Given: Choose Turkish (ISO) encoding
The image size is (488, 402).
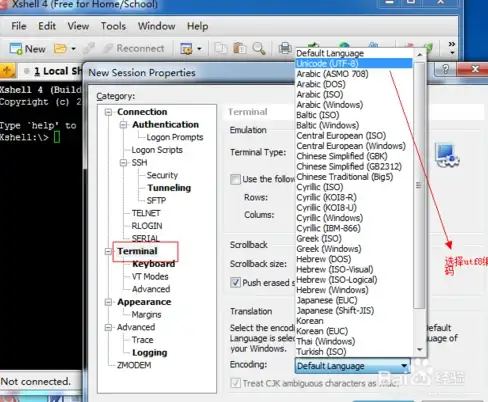Looking at the screenshot, I should [354, 352].
